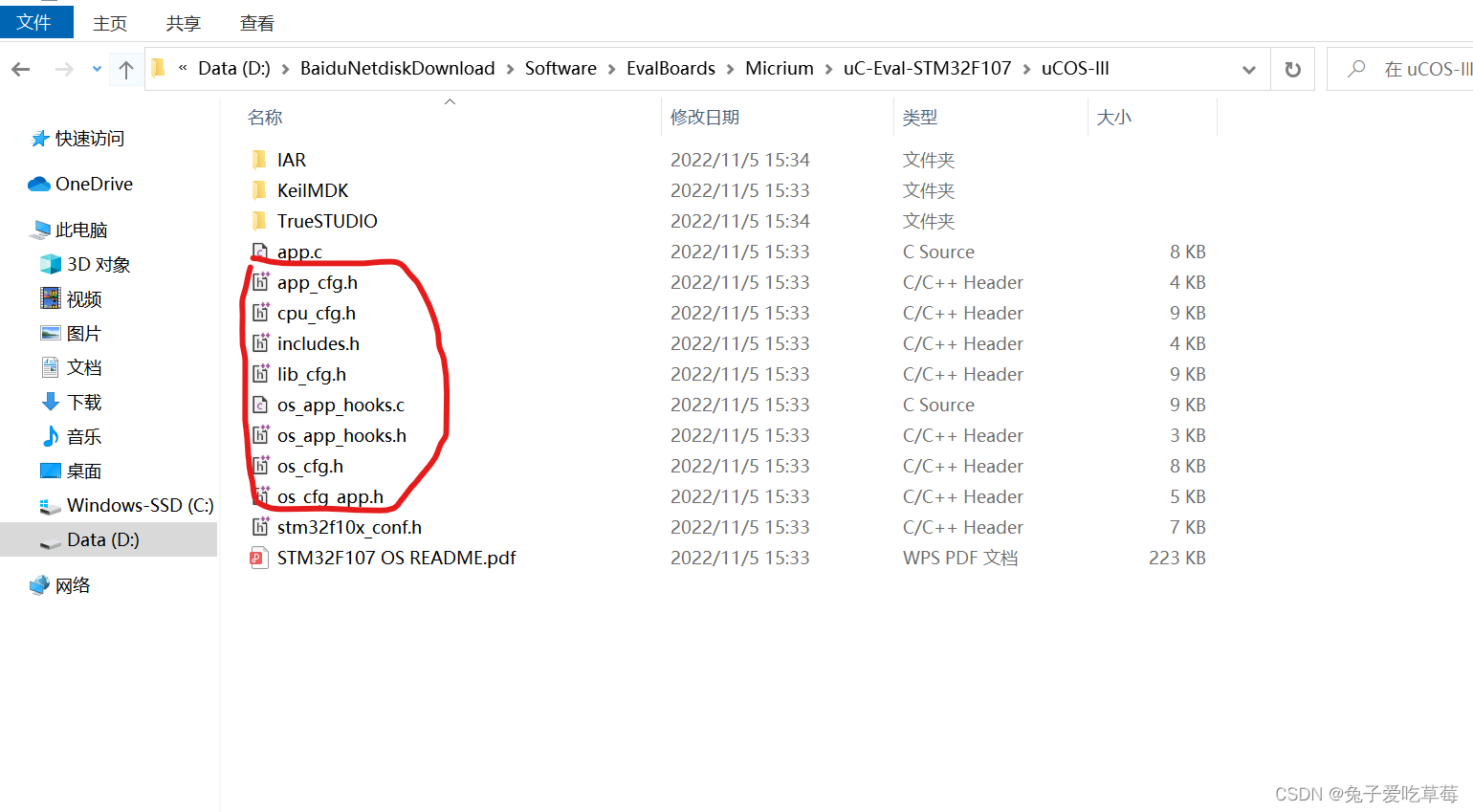
Task: Expand chevron after EvalBoards breadcrumb
Action: tap(730, 69)
